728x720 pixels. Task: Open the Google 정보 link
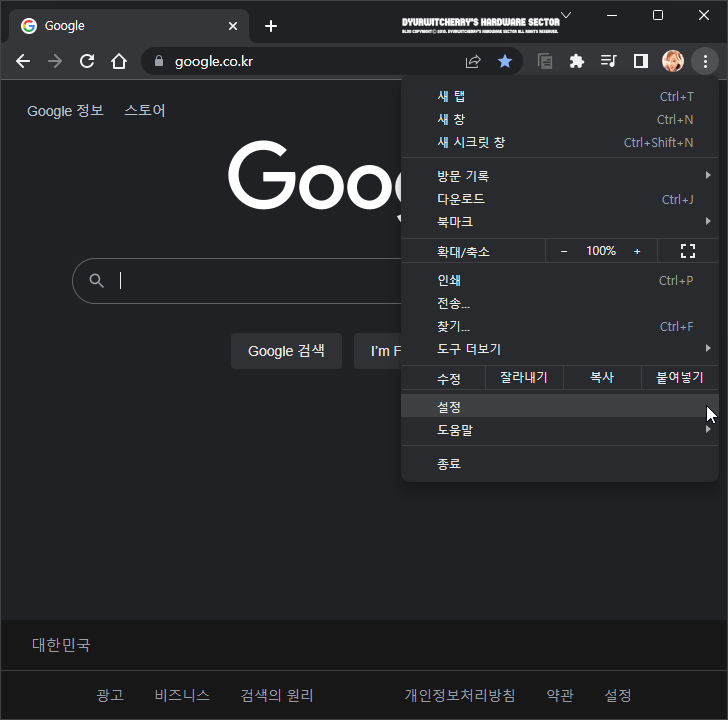pos(65,111)
